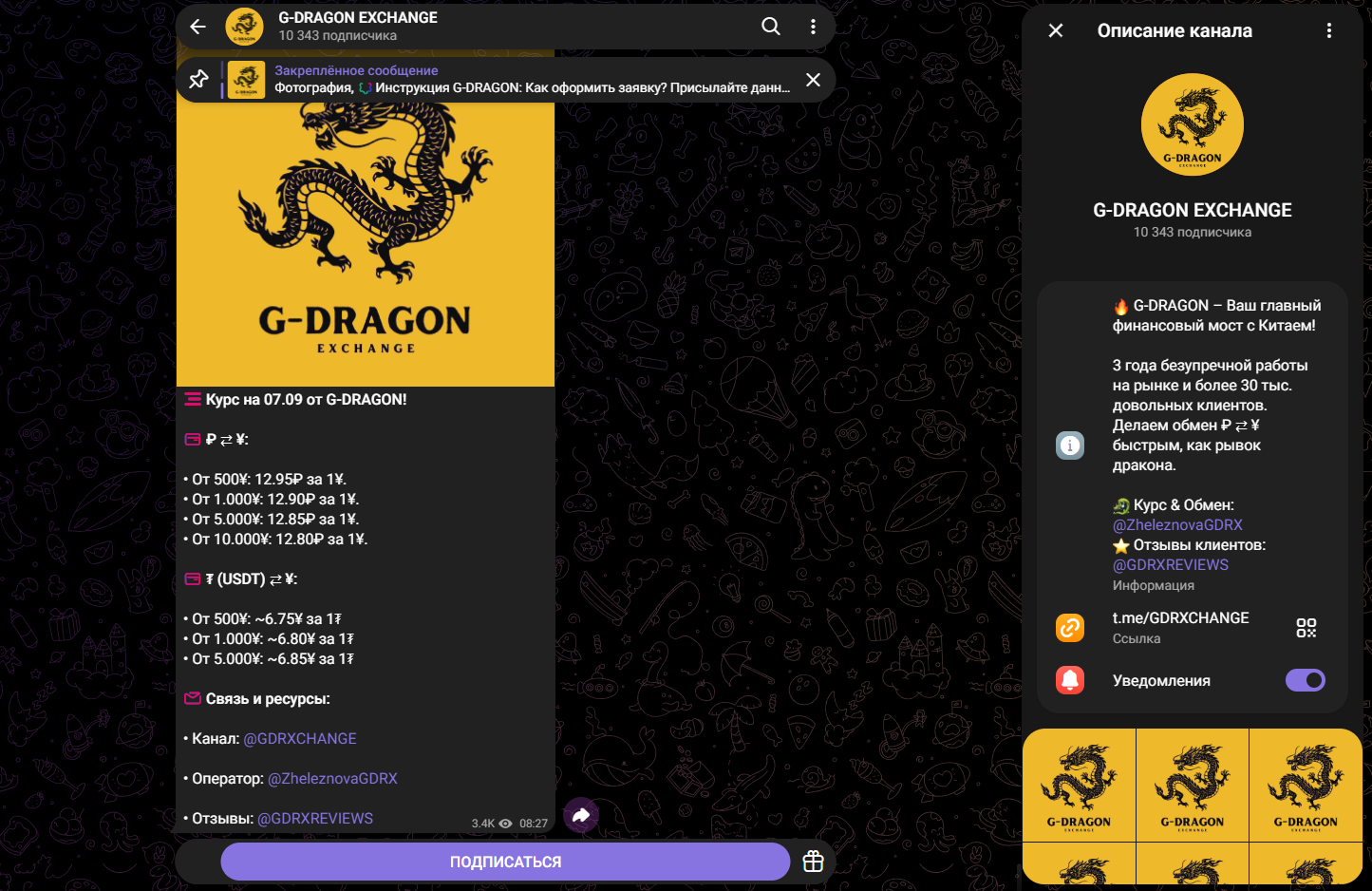Close the Описание канала panel

point(1055,30)
